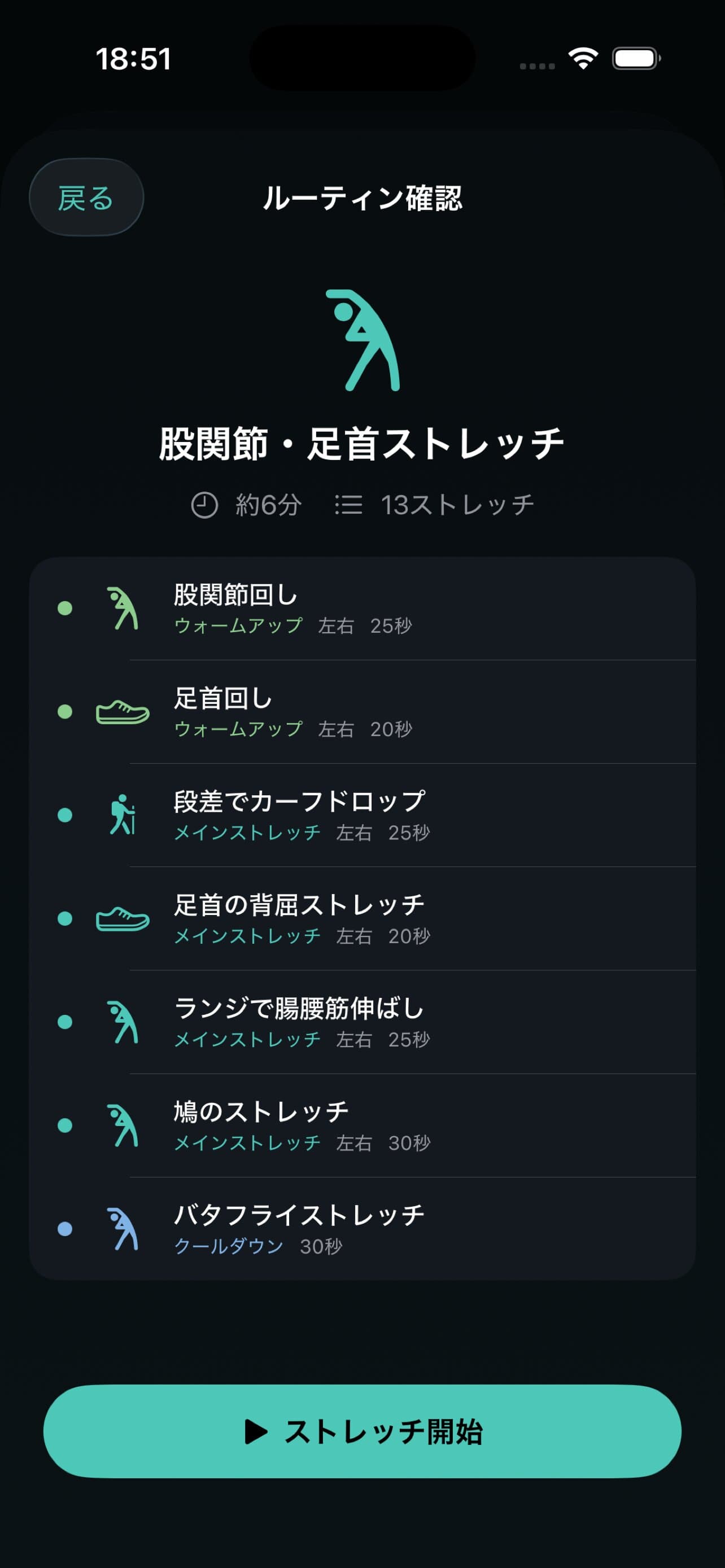
Task: Tap the list icon beside 13ストレッチ
Action: point(348,505)
